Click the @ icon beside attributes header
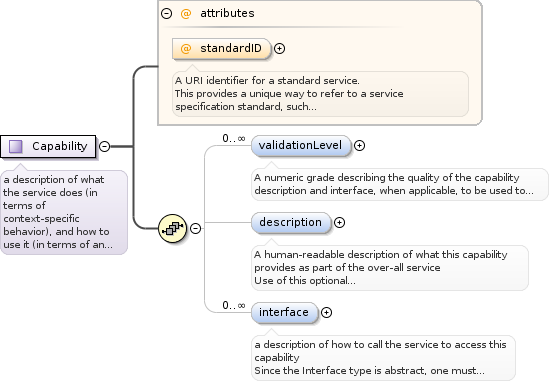Image resolution: width=556 pixels, height=384 pixels. pyautogui.click(x=186, y=13)
